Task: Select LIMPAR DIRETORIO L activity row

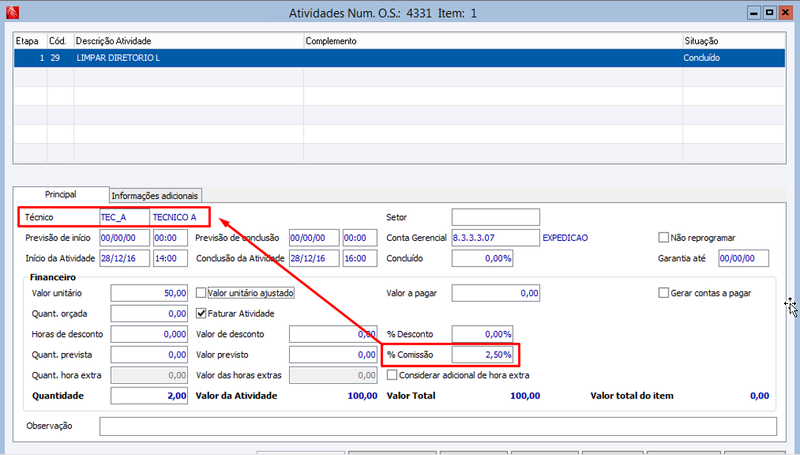Action: click(x=399, y=58)
